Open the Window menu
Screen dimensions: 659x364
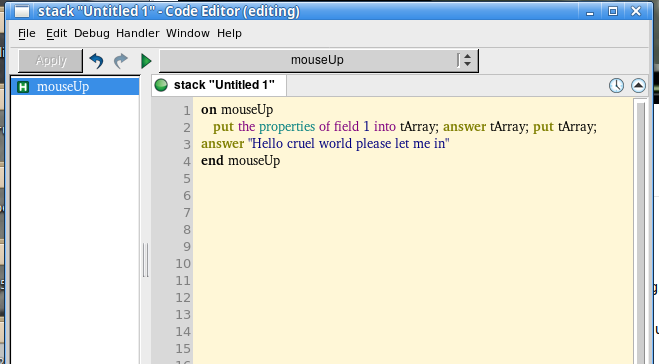click(x=187, y=33)
